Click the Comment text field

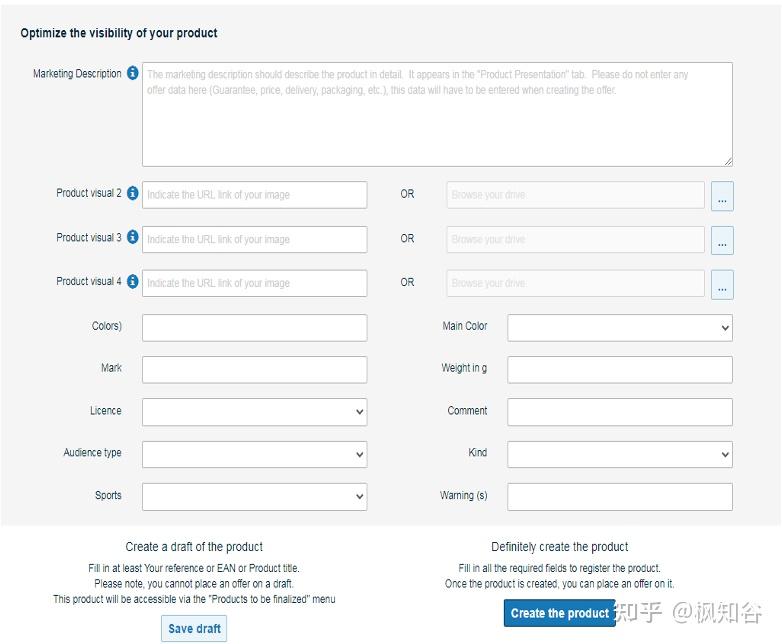click(619, 412)
